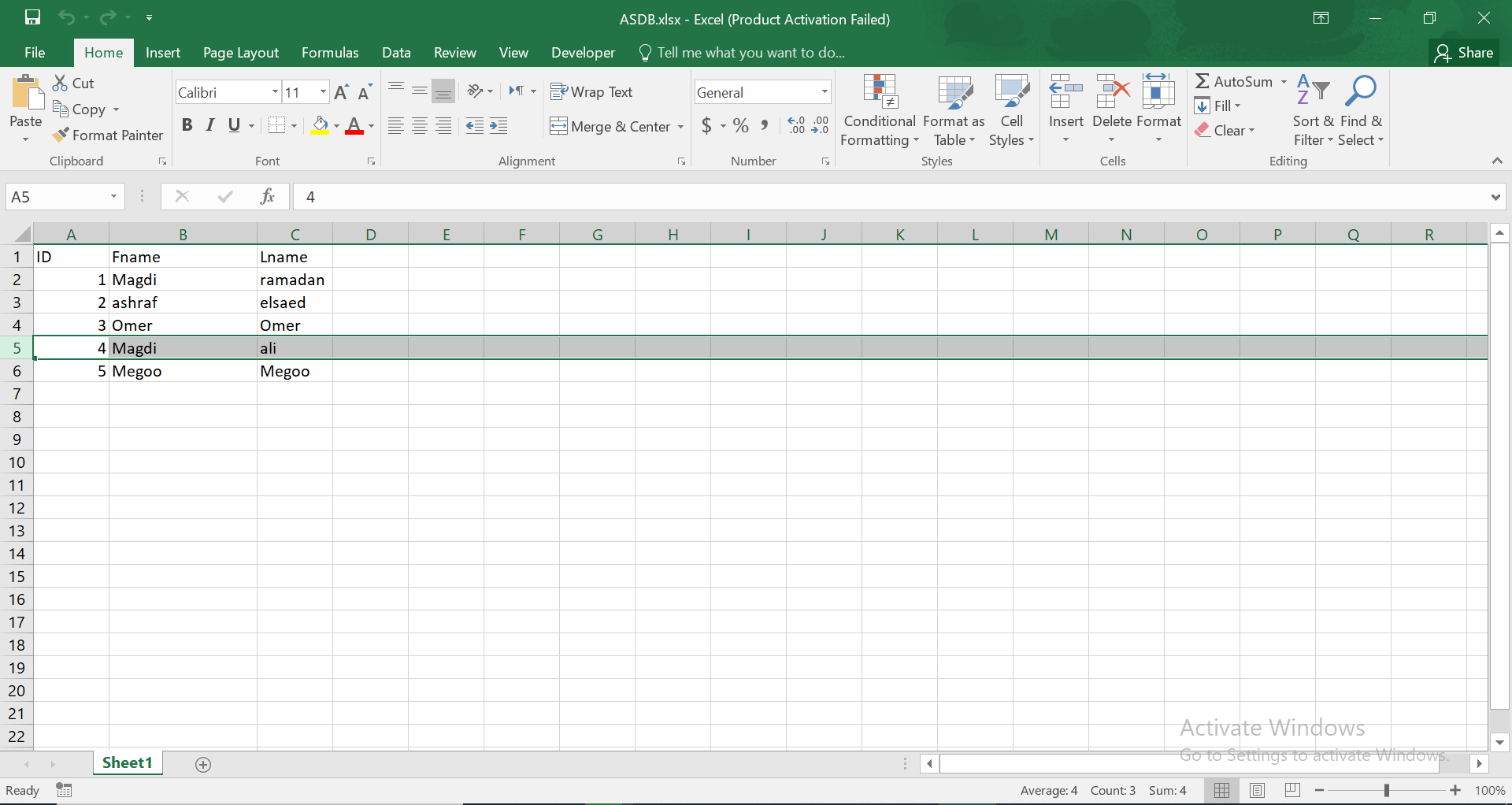Click the Insert Function fx icon
Image resolution: width=1512 pixels, height=805 pixels.
point(267,196)
